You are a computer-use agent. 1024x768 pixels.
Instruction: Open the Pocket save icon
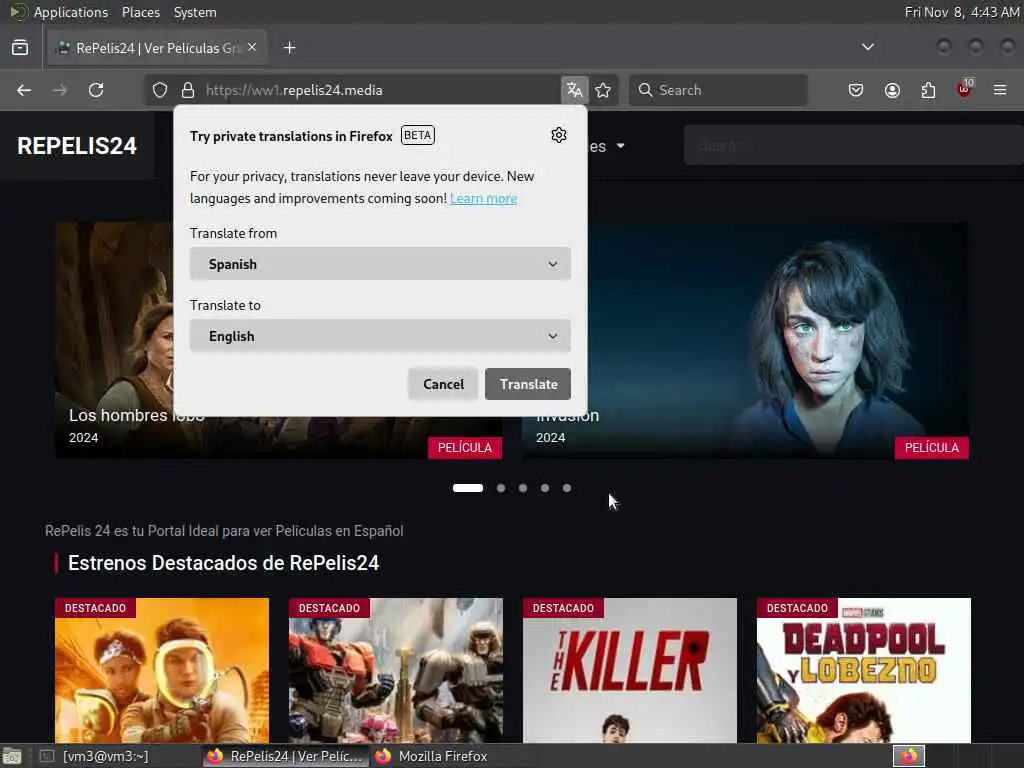click(x=856, y=90)
